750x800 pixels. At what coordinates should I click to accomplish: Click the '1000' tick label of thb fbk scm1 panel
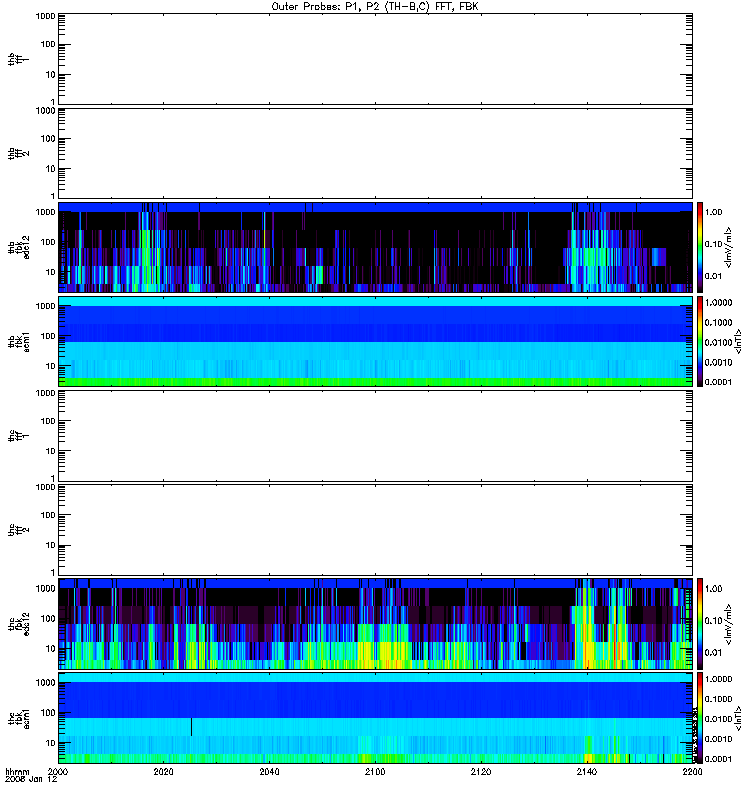coord(45,306)
